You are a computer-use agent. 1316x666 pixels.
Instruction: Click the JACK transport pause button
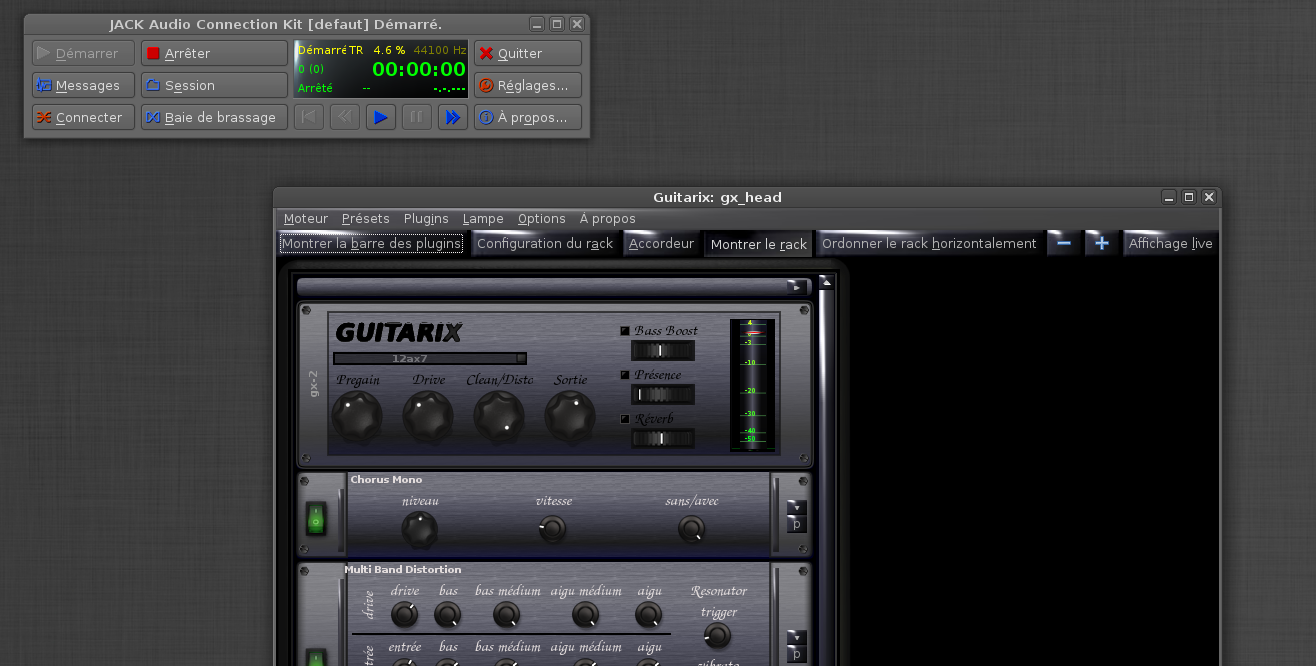[x=416, y=117]
